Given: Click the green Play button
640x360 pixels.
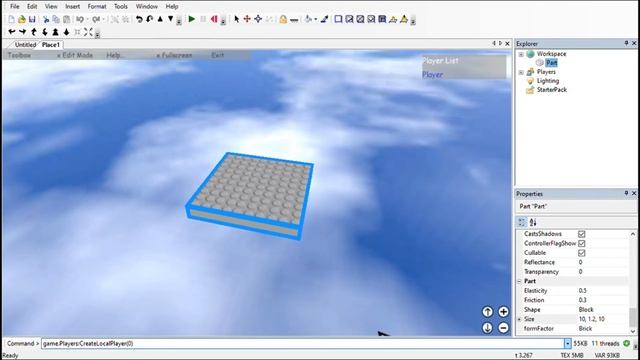Looking at the screenshot, I should 191,19.
